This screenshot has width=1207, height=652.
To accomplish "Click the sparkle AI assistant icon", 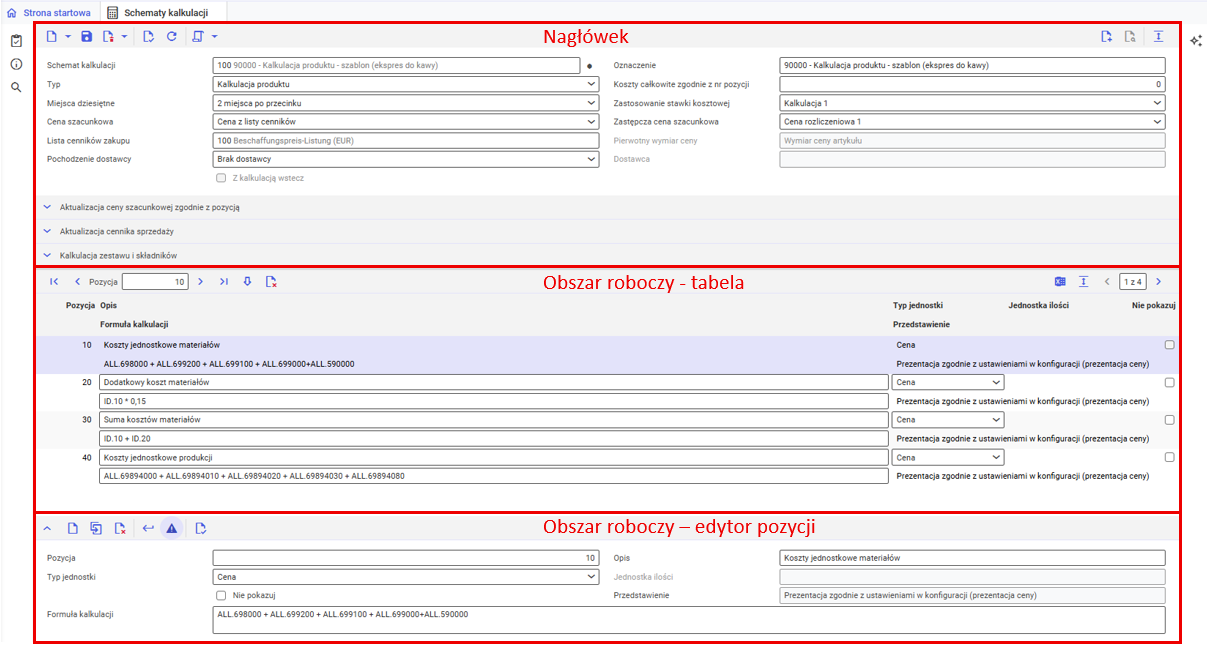I will (x=1195, y=40).
